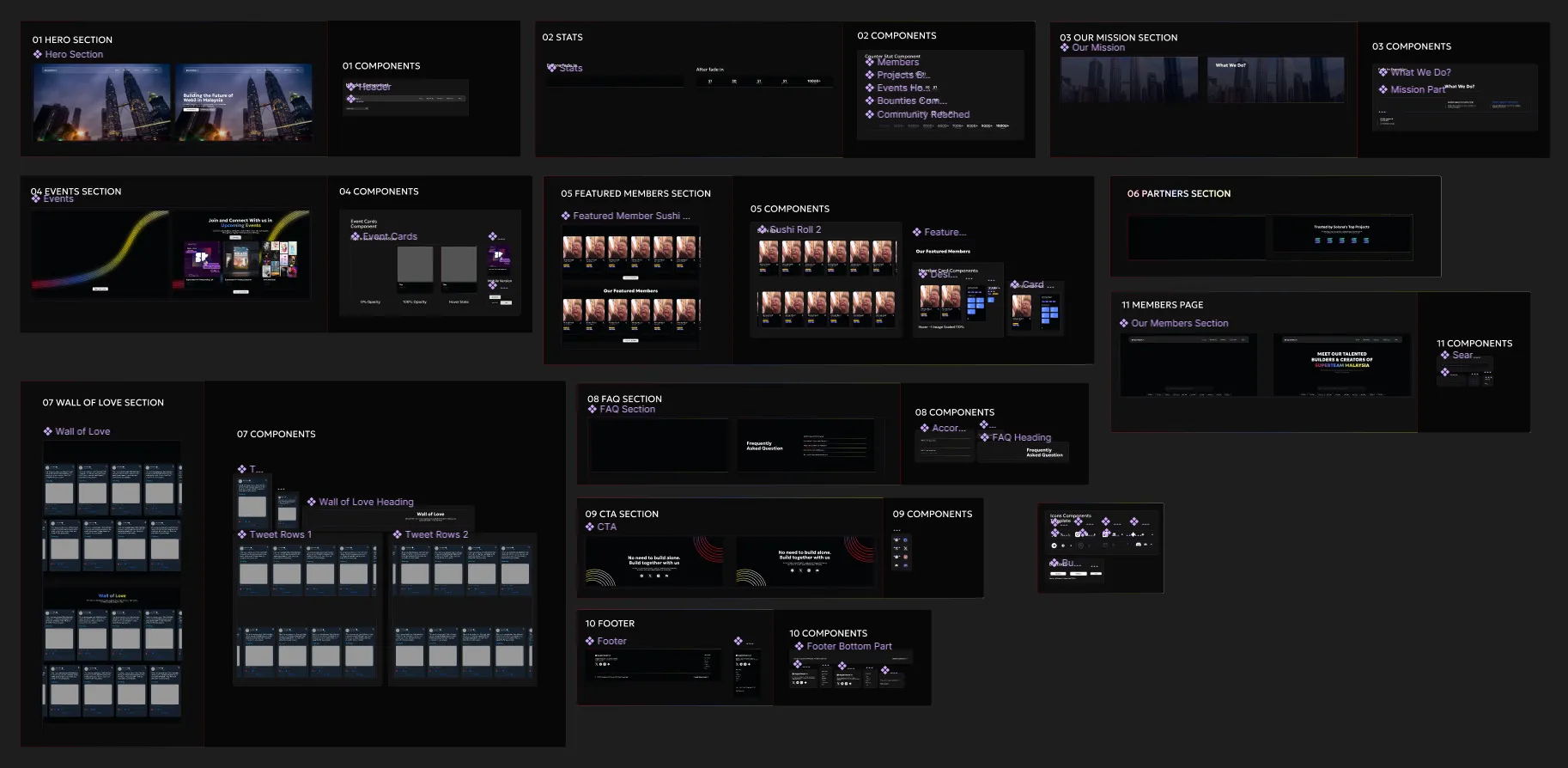Select the 03 COMPONENTS frame title
This screenshot has height=768, width=1568.
point(1412,46)
